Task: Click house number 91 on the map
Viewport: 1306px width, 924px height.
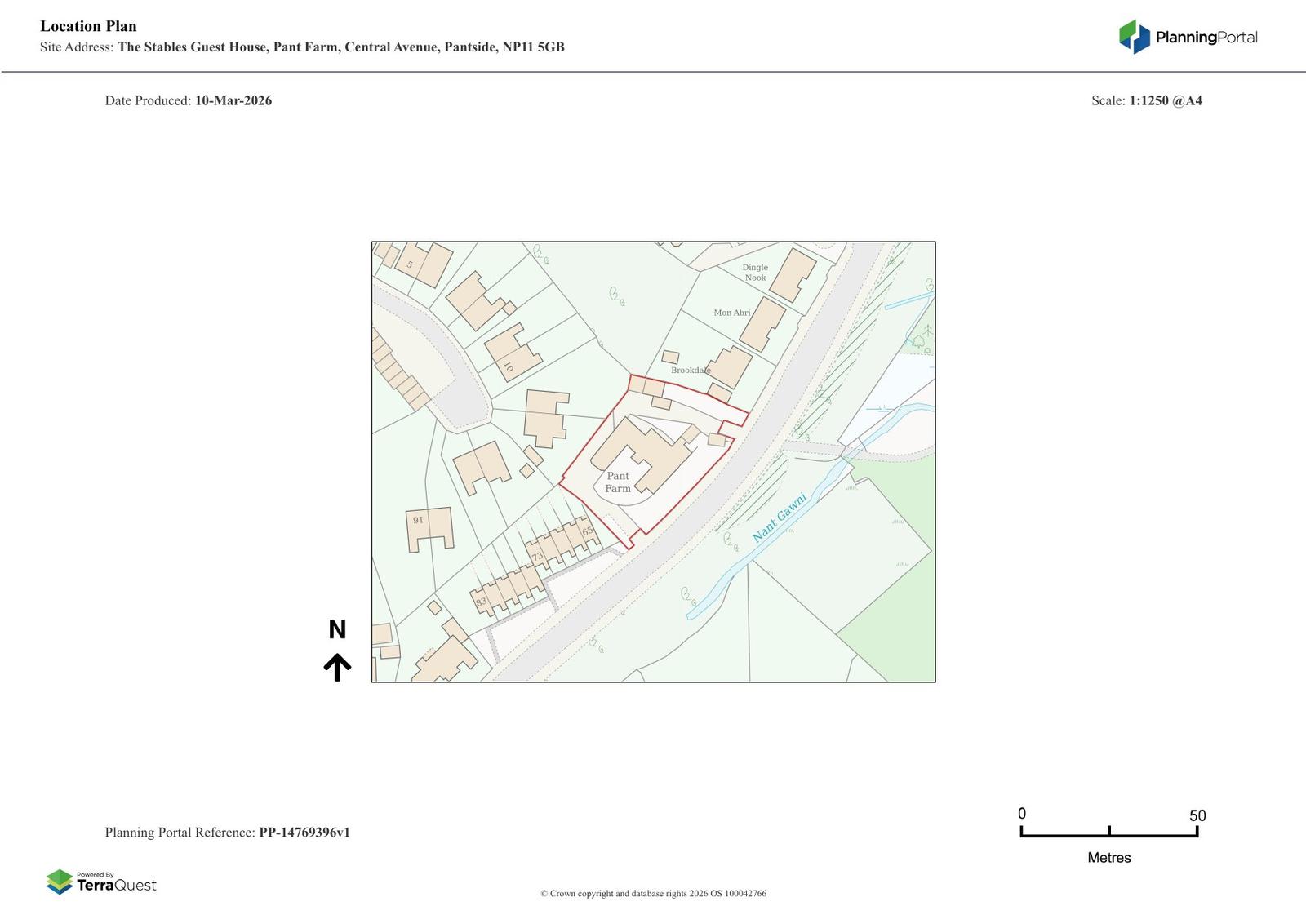Action: point(419,520)
